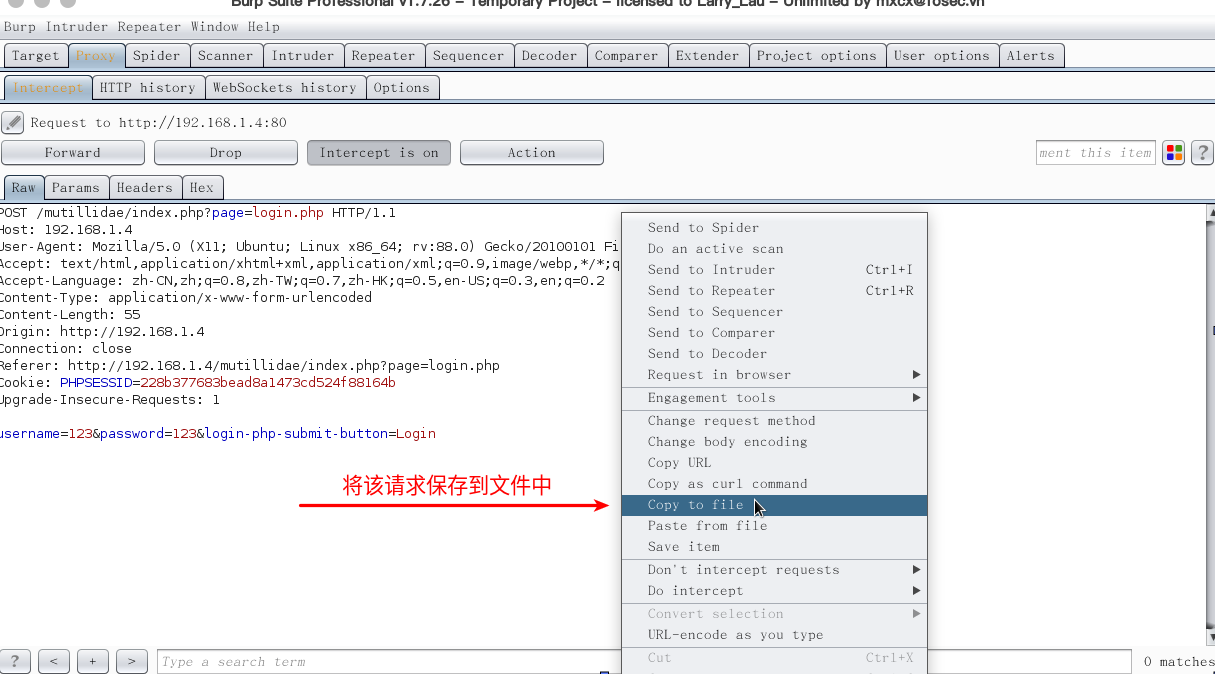Open the Action dropdown button
The image size is (1215, 674).
(532, 153)
